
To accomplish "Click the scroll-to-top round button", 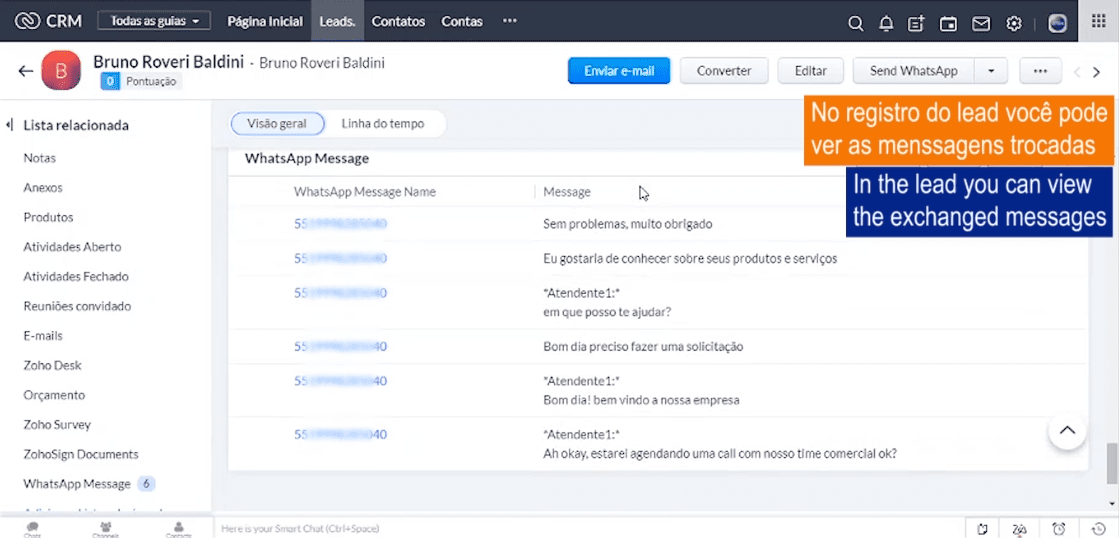I will click(1067, 431).
